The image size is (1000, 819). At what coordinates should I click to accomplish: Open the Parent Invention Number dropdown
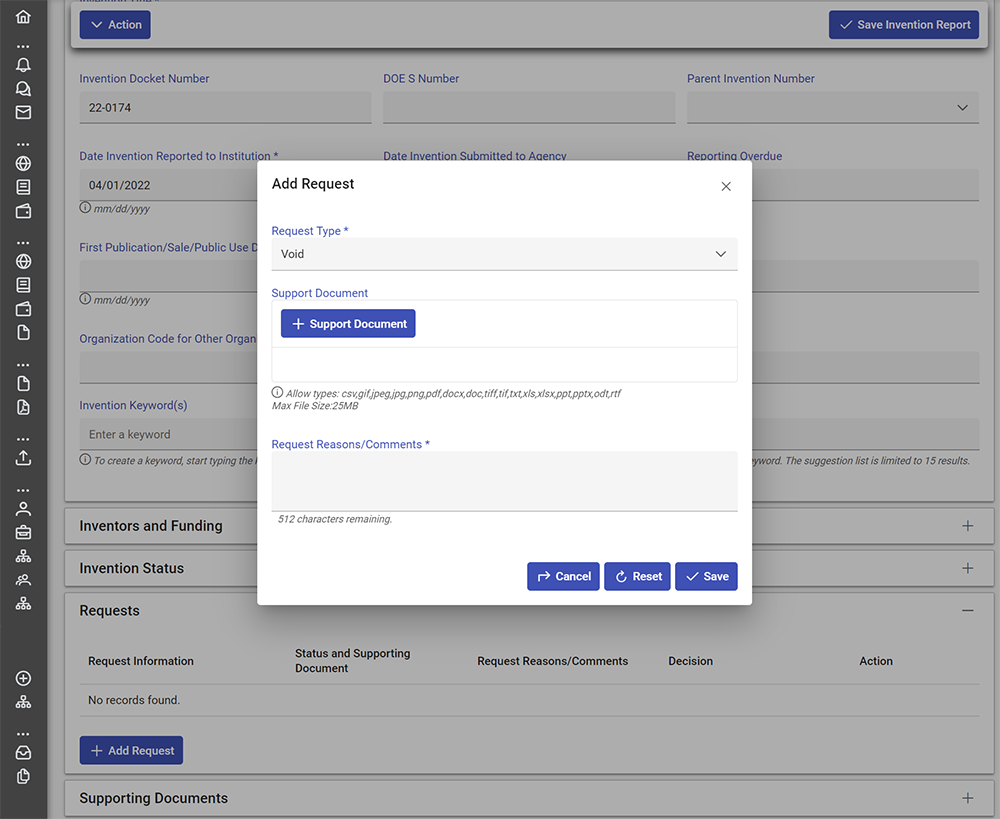point(832,108)
